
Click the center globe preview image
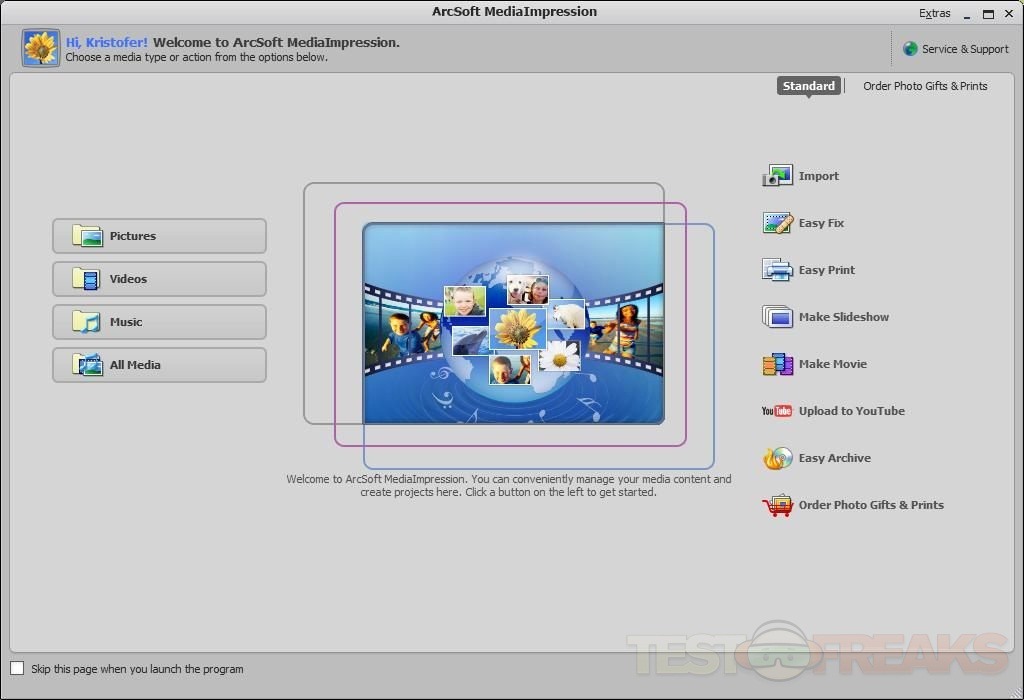[x=512, y=322]
